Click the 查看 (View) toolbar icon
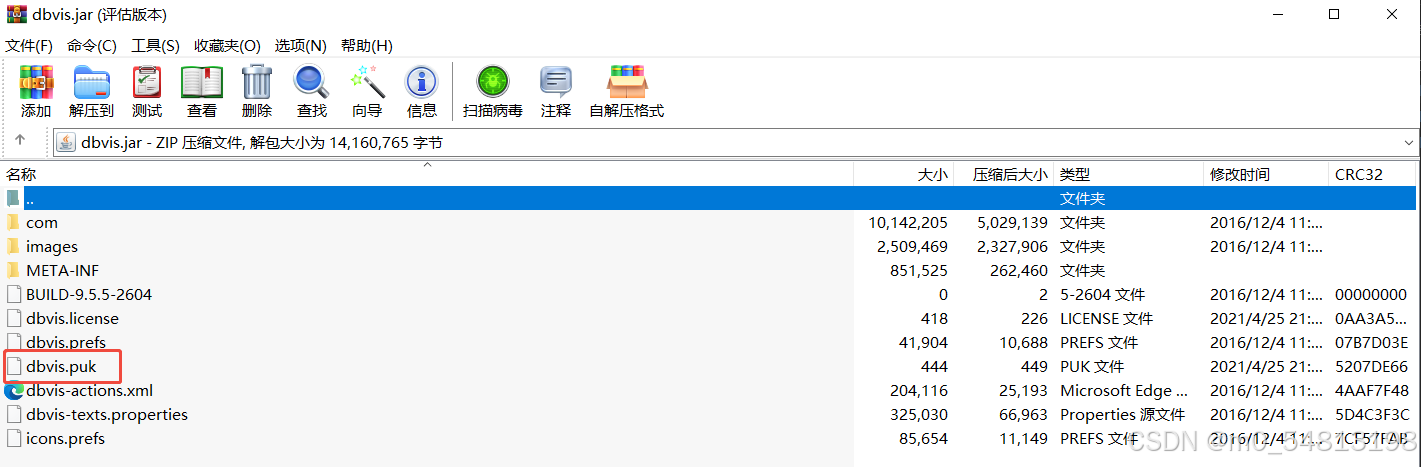The width and height of the screenshot is (1421, 467). pyautogui.click(x=201, y=82)
